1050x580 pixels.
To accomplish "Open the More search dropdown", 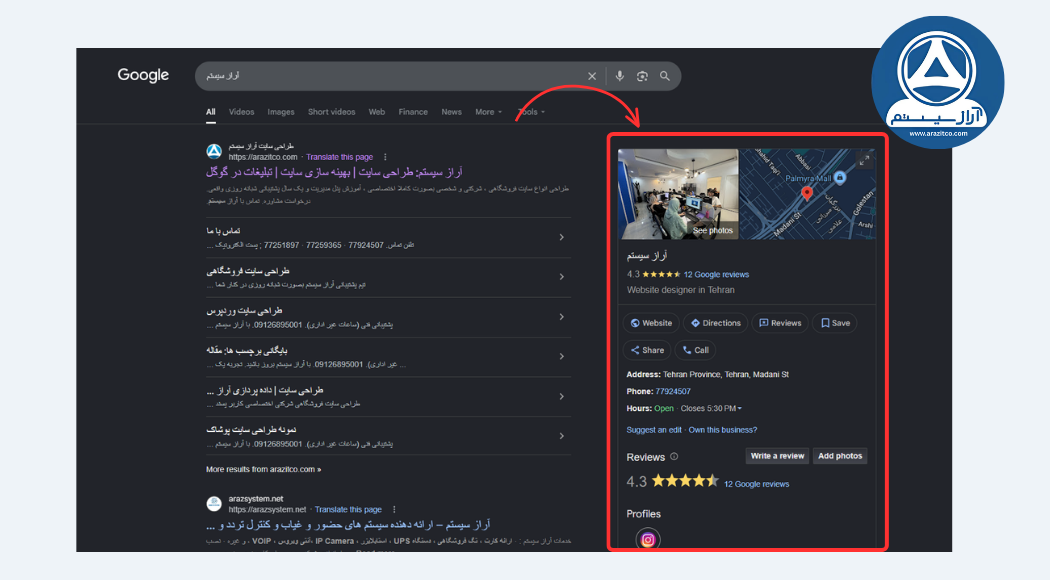I will pyautogui.click(x=488, y=112).
